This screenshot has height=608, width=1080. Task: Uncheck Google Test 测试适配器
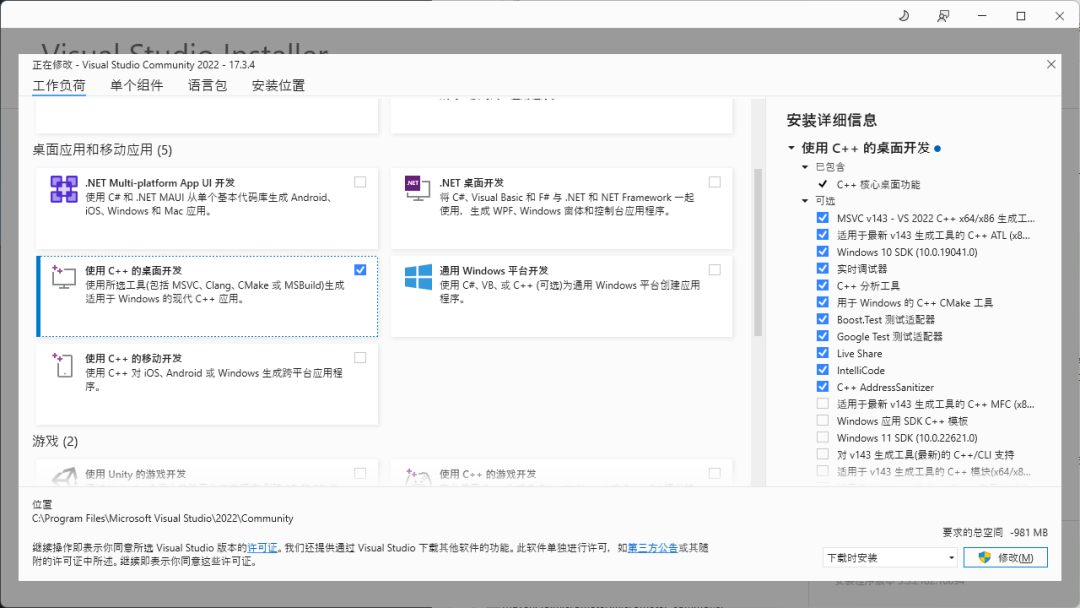point(822,336)
